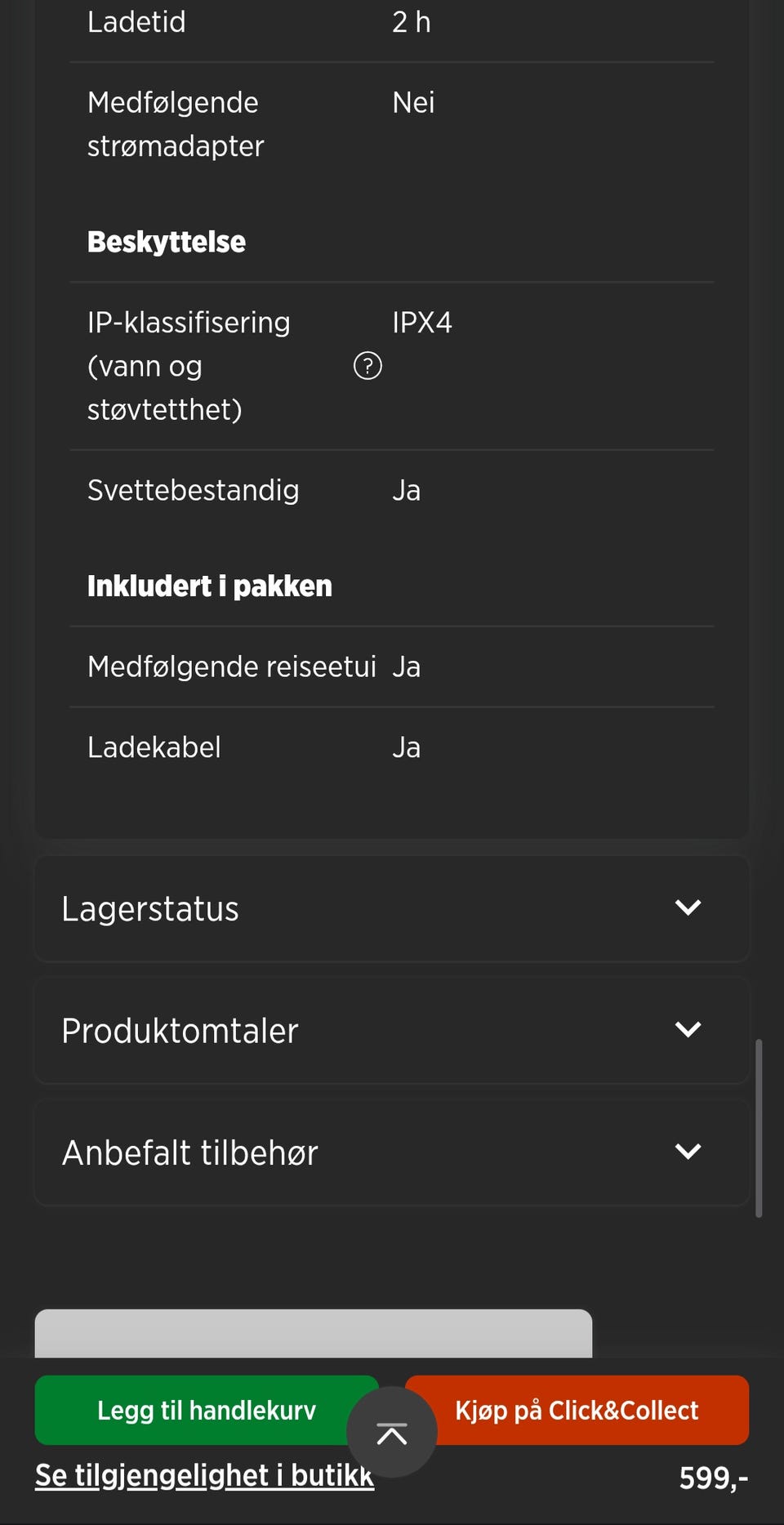This screenshot has height=1525, width=784.
Task: Click the IP-klassifisering specification label
Action: [x=189, y=365]
